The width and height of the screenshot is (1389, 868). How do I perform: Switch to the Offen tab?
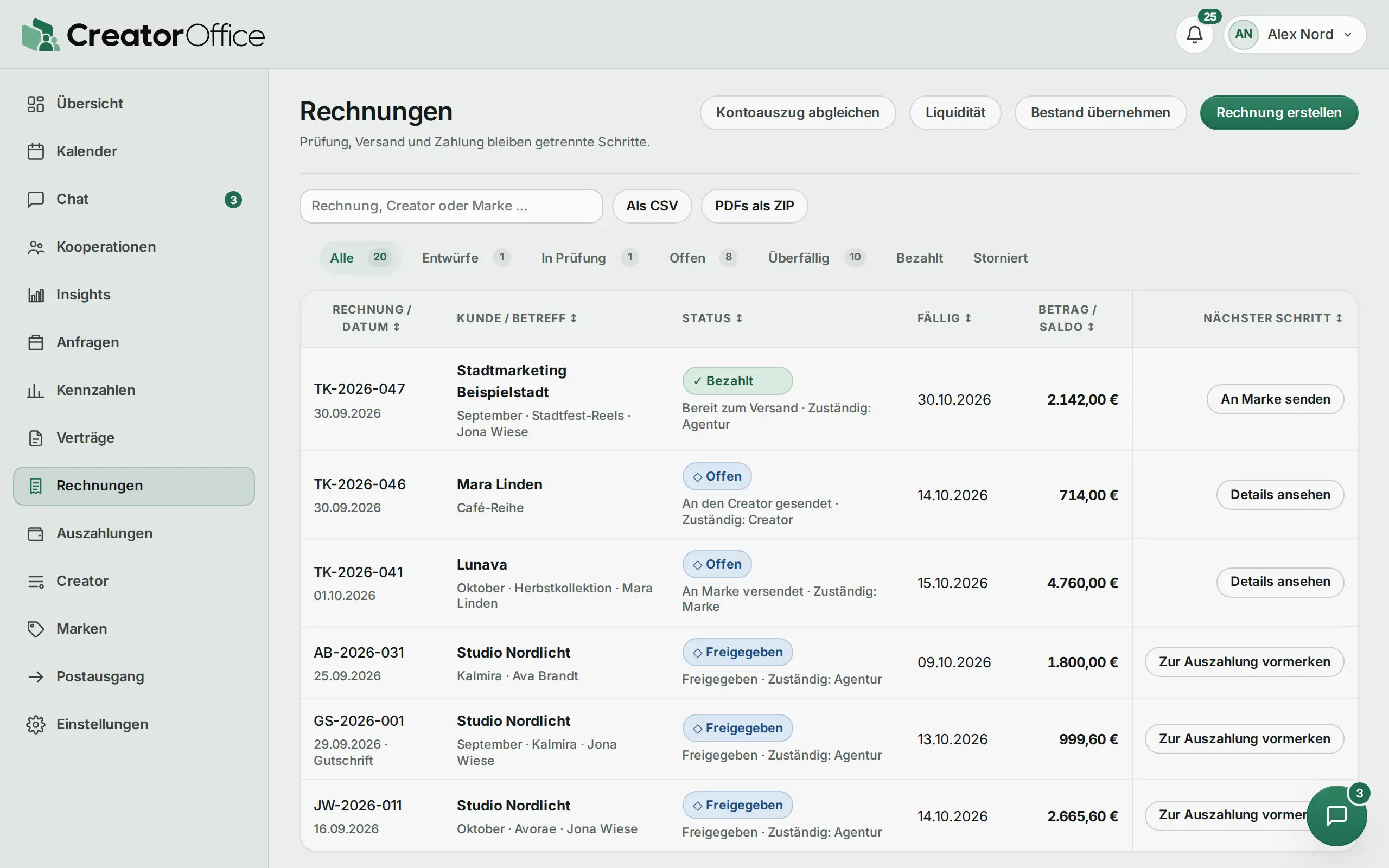[703, 258]
